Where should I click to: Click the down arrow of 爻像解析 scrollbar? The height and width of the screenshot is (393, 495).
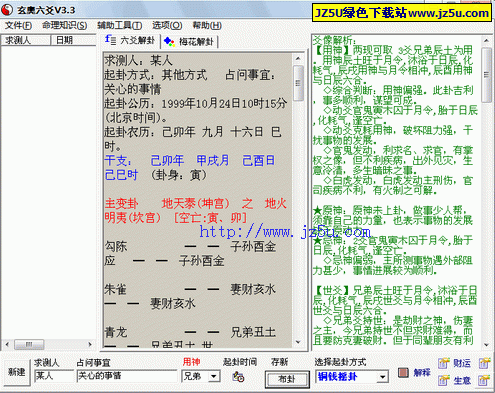tap(486, 345)
